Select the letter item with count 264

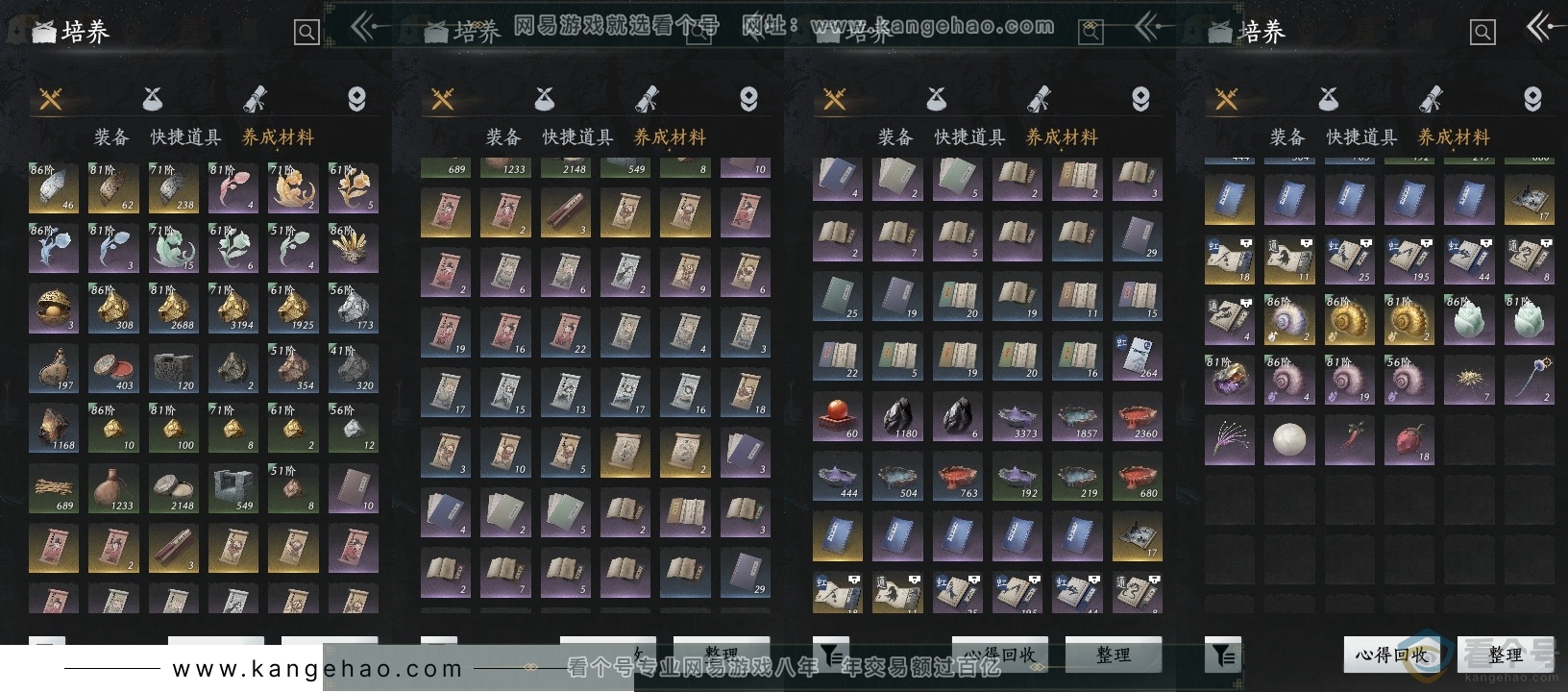(1137, 356)
